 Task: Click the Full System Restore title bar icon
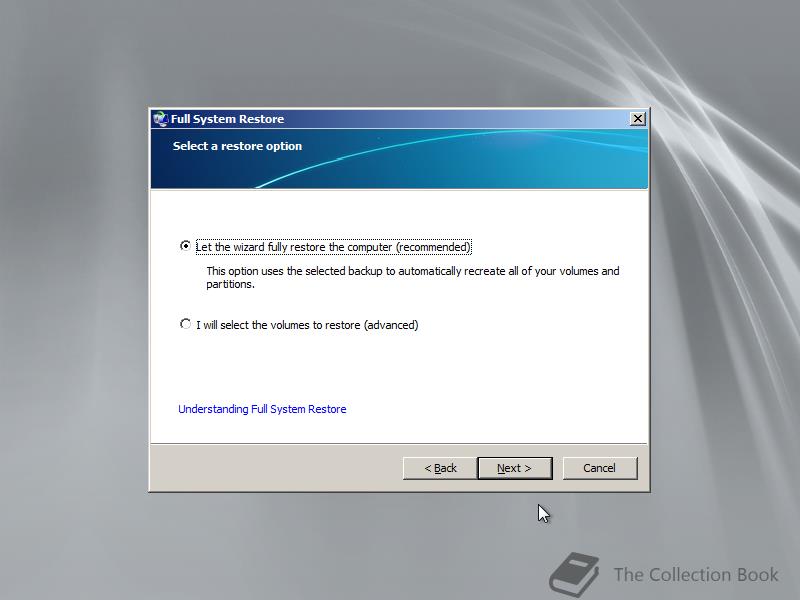160,119
